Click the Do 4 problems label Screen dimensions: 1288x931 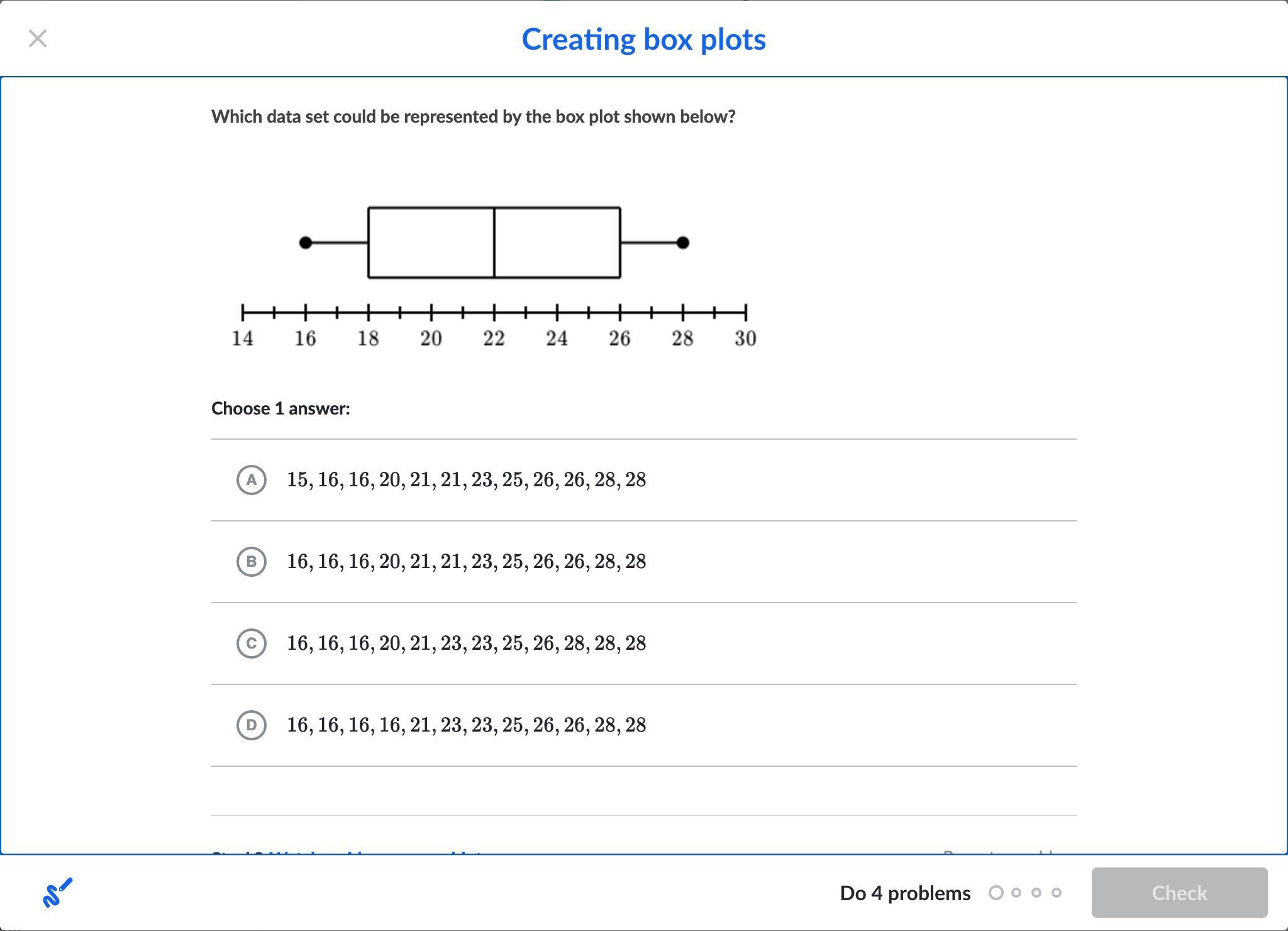905,893
